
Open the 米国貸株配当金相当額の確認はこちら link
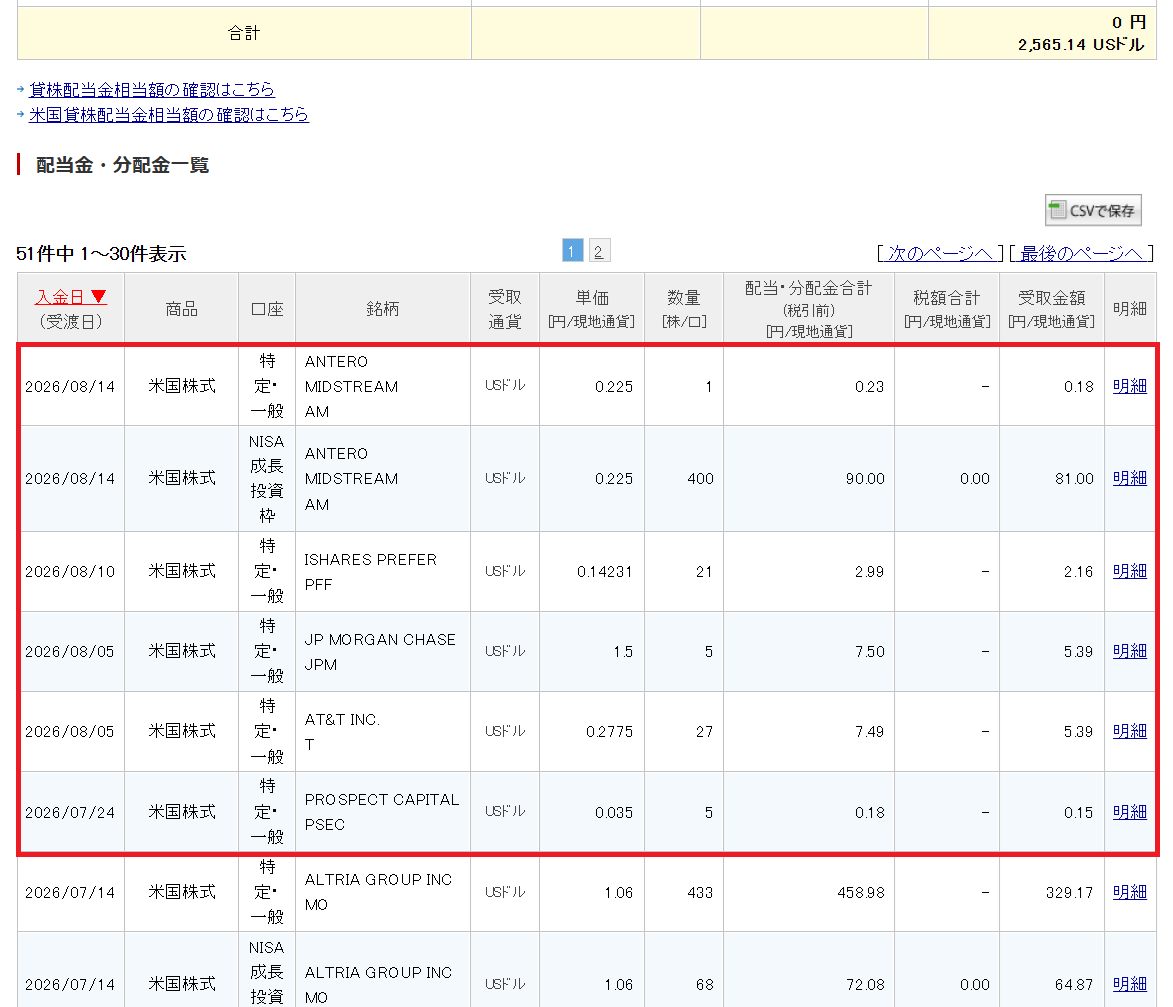pos(168,114)
